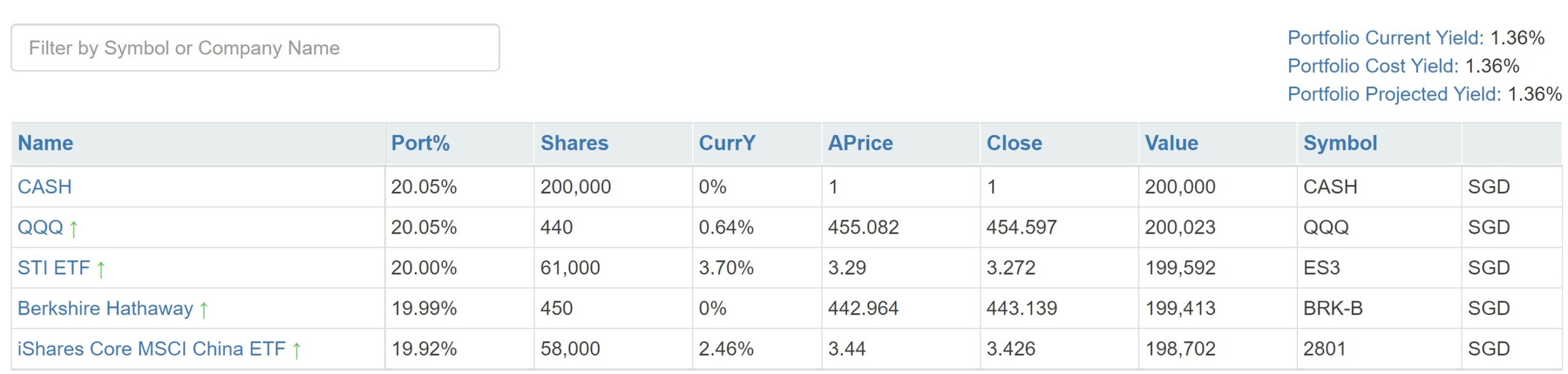Sort by the CurrY column header

click(727, 143)
